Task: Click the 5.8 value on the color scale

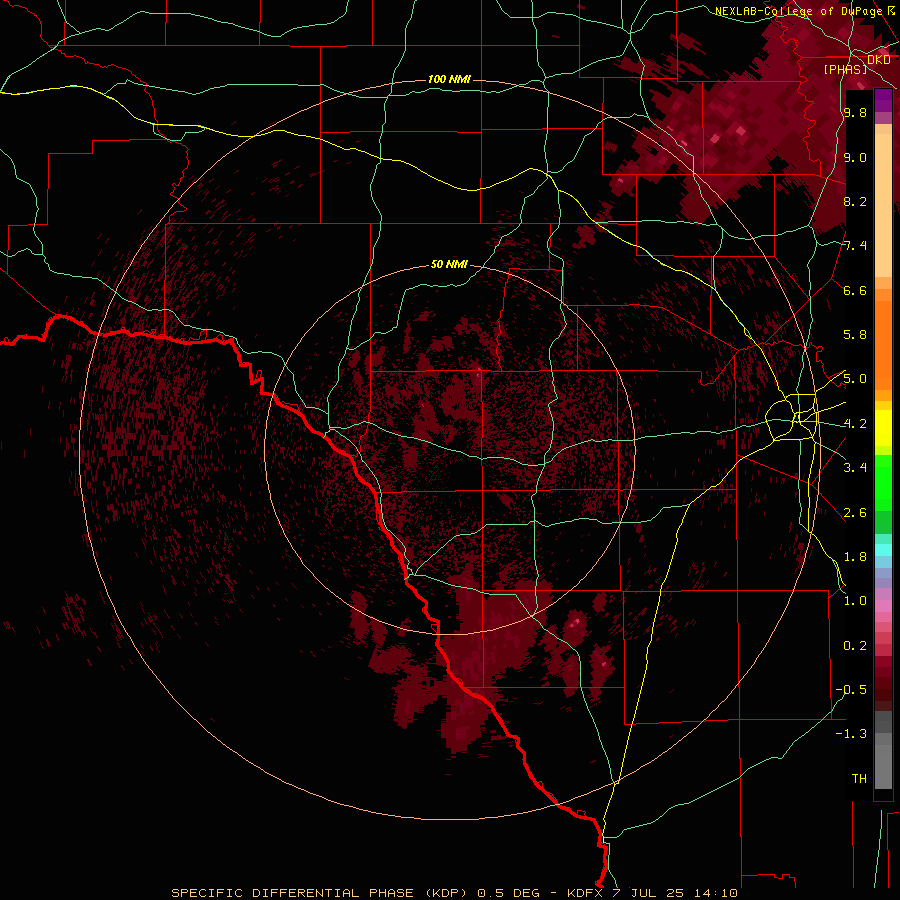Action: pyautogui.click(x=855, y=335)
